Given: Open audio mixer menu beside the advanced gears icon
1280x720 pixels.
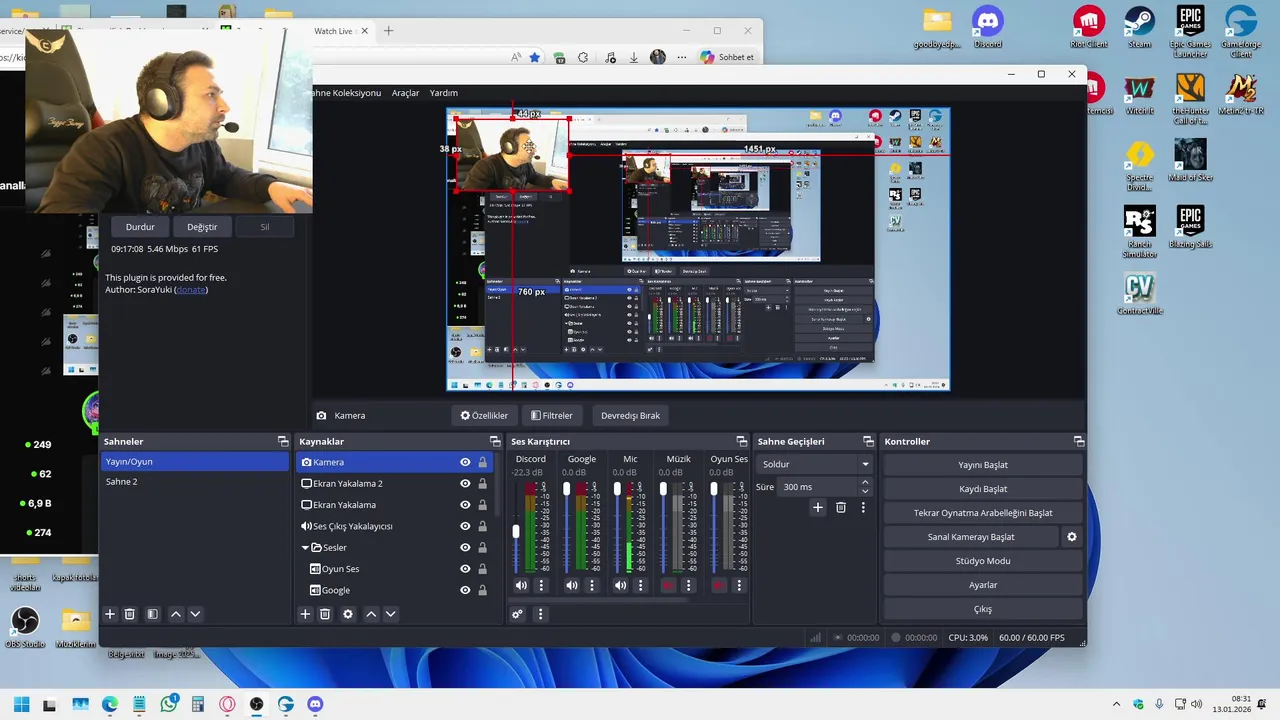Looking at the screenshot, I should pyautogui.click(x=540, y=614).
